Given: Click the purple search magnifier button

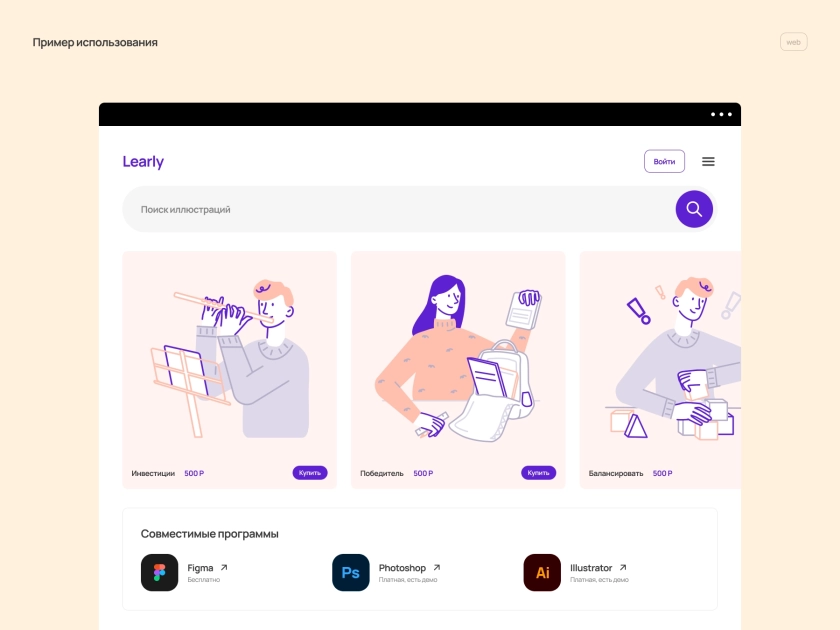Looking at the screenshot, I should (694, 209).
